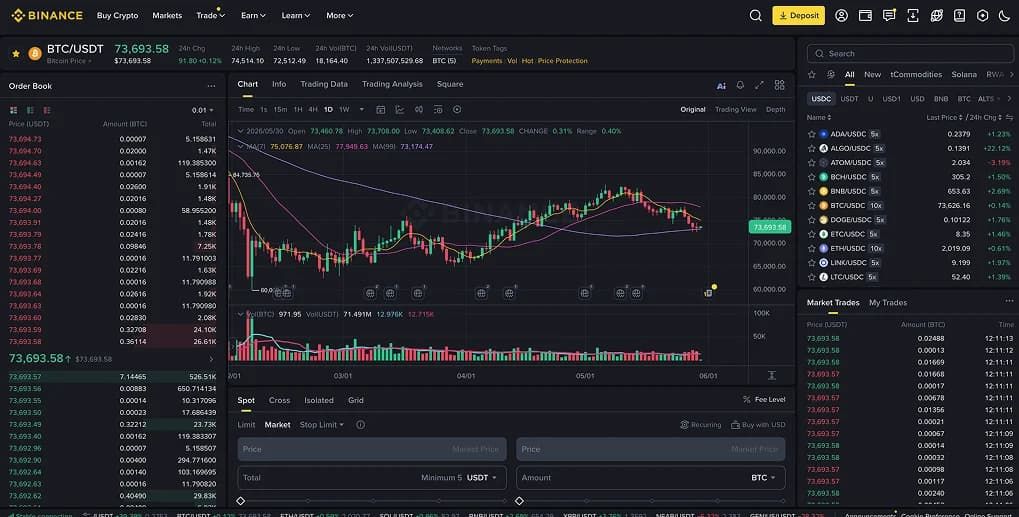Viewport: 1019px width, 517px height.
Task: Open the chart layout grid icon
Action: [779, 85]
